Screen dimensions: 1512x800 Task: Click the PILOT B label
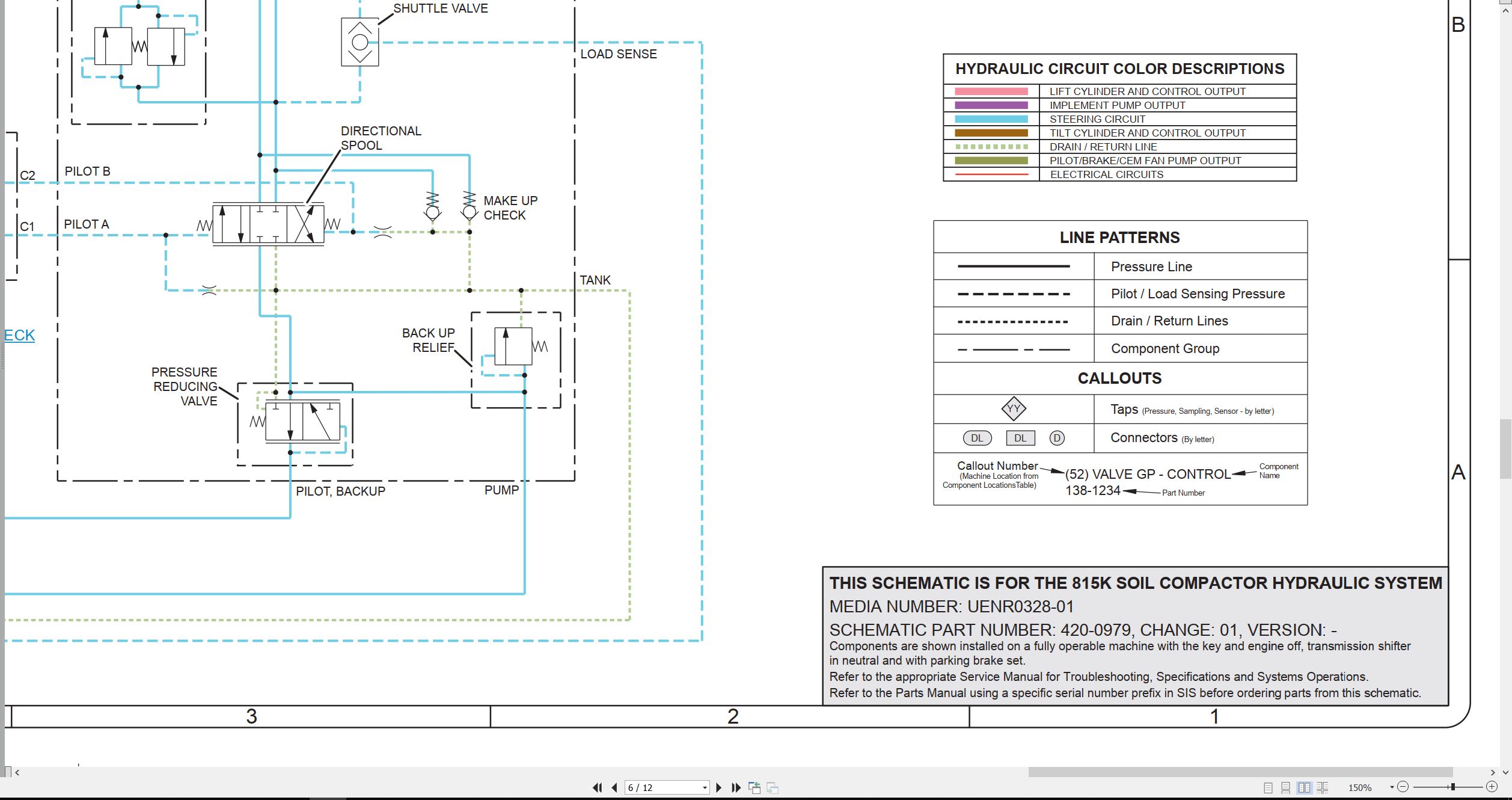tap(88, 171)
